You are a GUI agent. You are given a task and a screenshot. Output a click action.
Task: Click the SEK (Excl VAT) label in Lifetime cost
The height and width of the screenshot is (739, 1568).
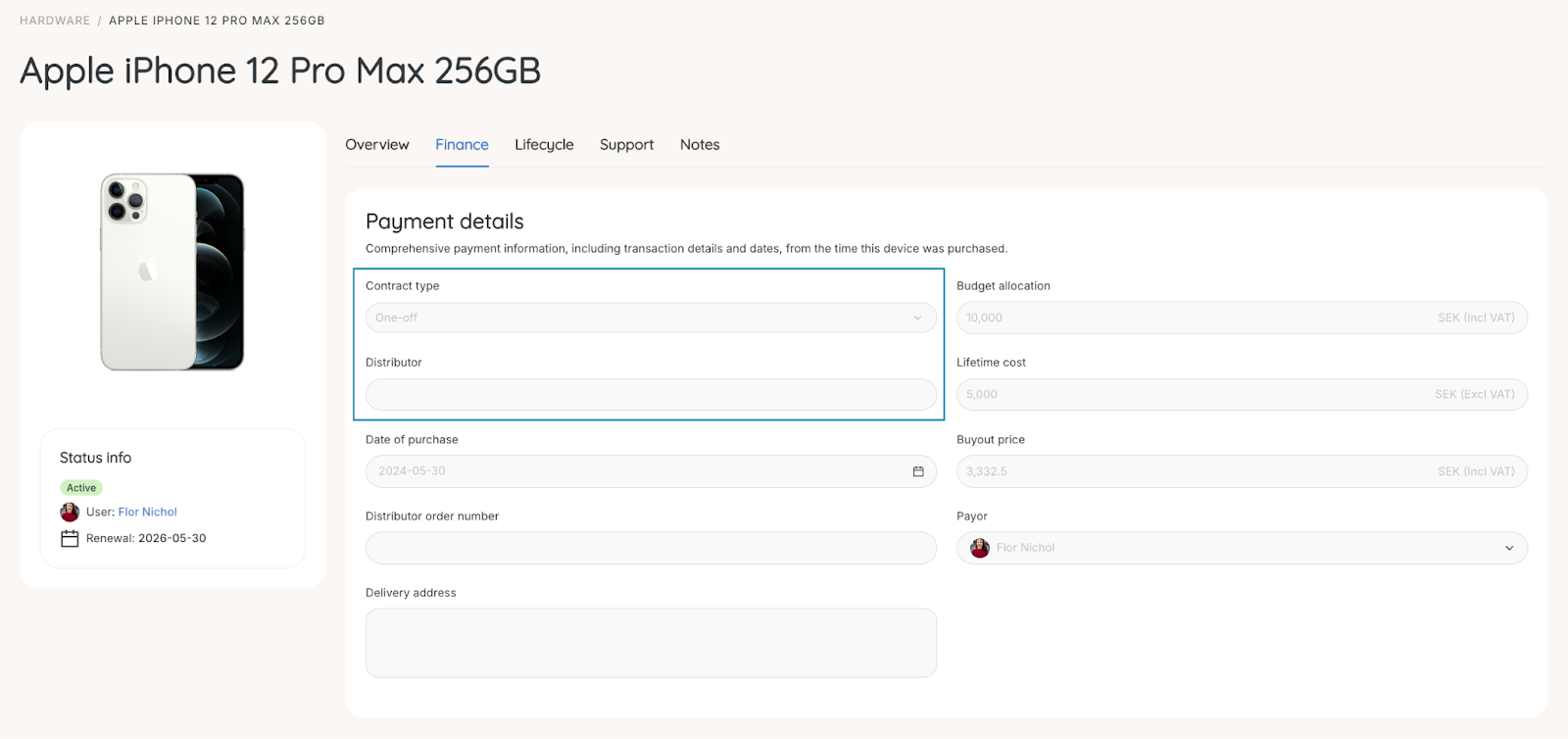(x=1475, y=394)
